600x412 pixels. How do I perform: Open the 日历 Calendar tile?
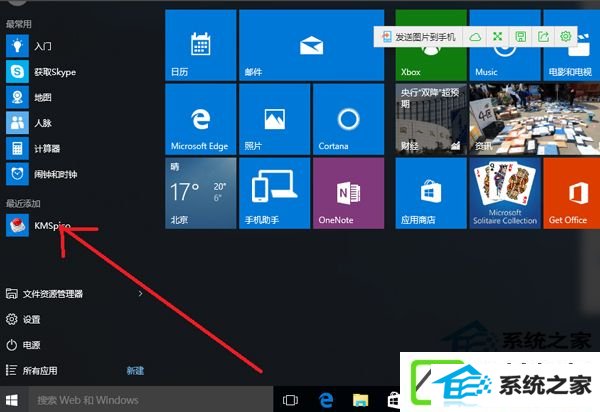[x=201, y=45]
